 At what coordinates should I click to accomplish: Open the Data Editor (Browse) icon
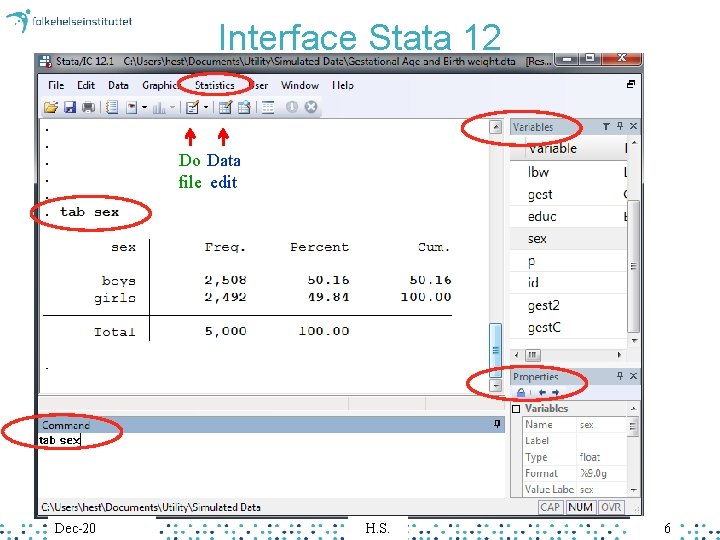click(244, 107)
